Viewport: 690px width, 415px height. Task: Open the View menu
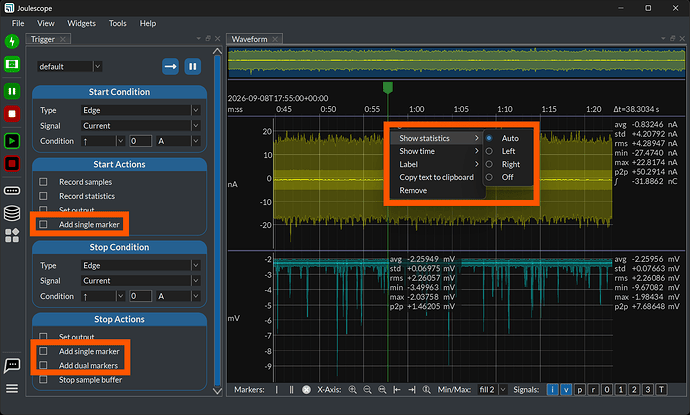(x=46, y=23)
